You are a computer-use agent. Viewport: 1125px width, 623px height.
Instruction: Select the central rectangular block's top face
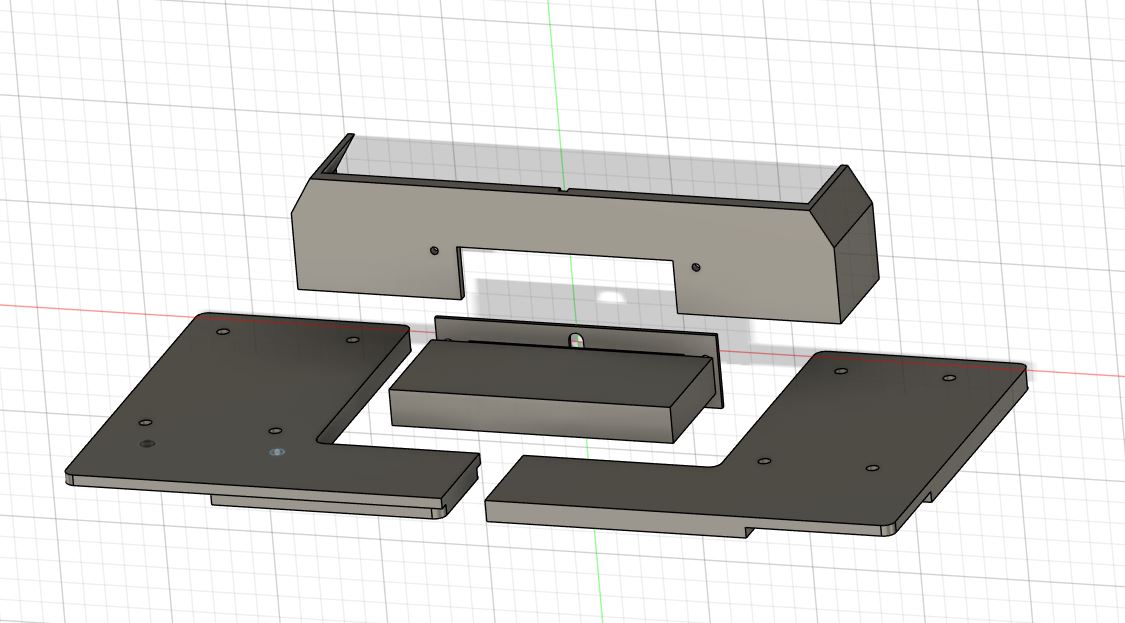[551, 375]
